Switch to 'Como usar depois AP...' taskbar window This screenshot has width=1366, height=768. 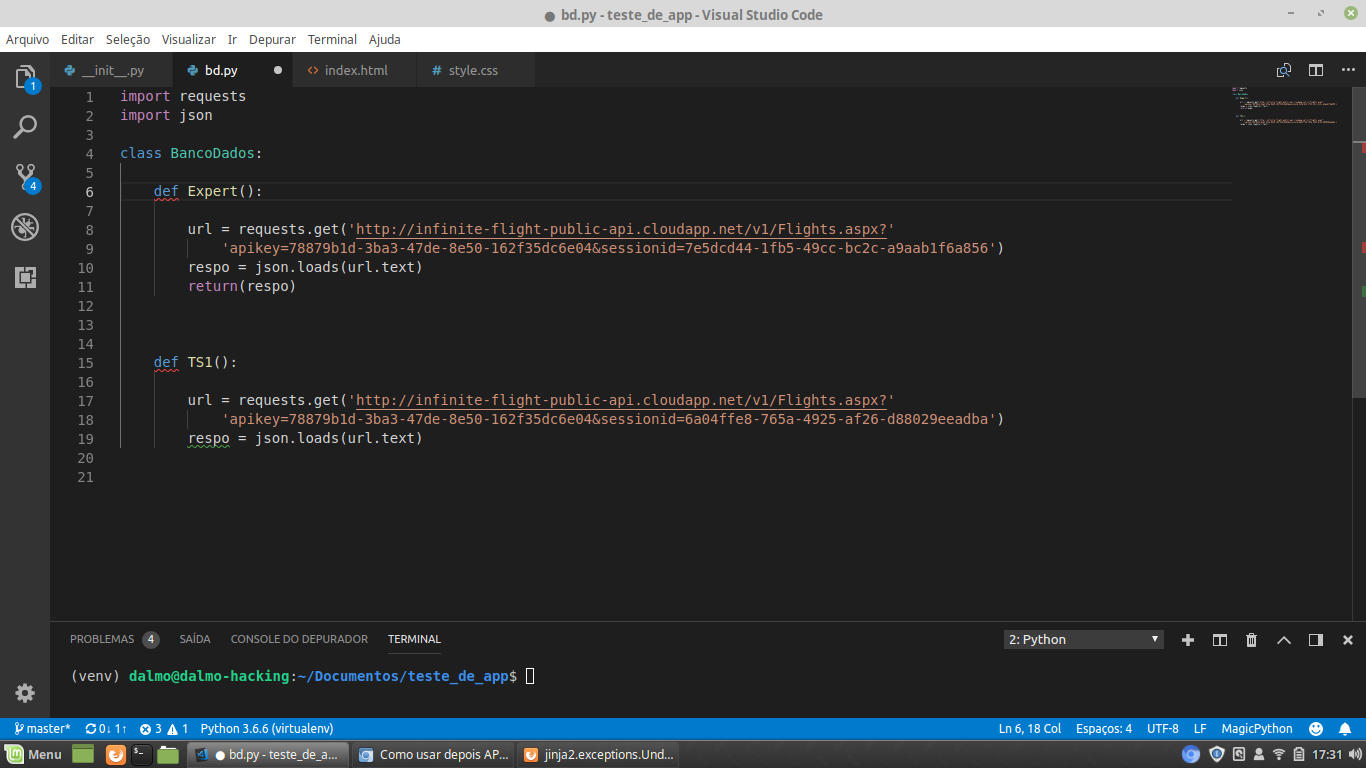point(434,754)
